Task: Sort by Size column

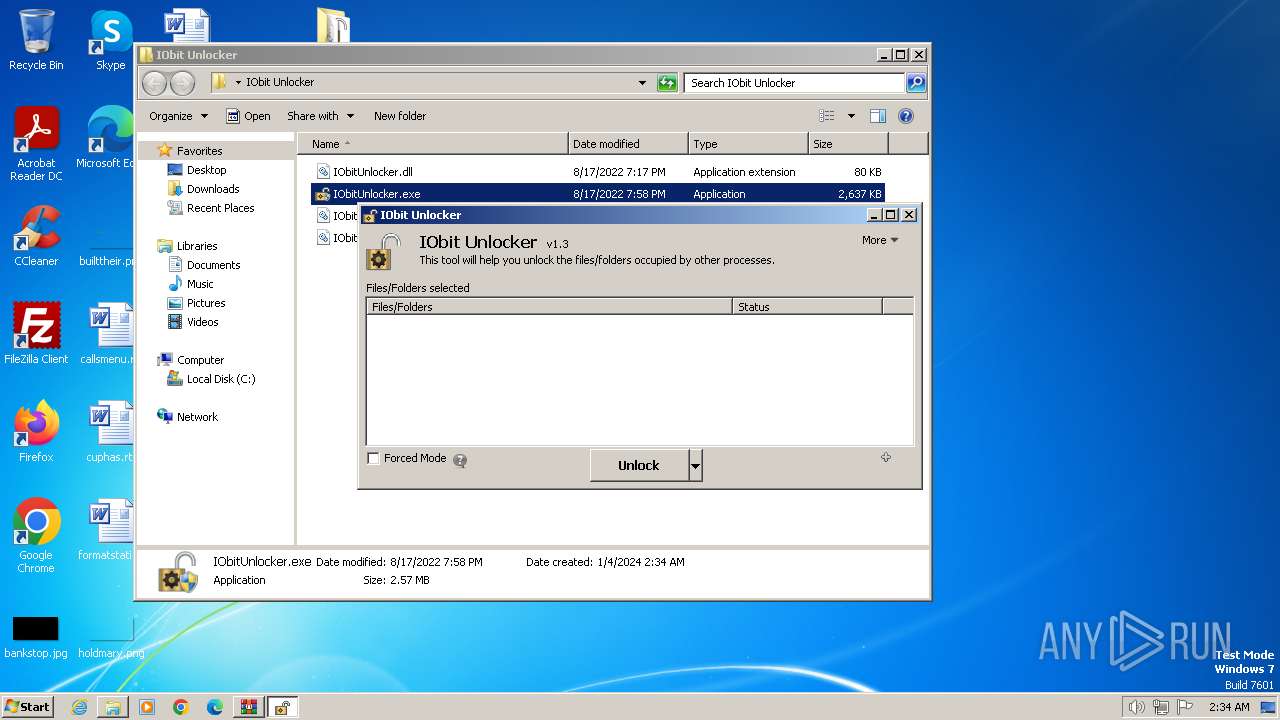Action: click(x=848, y=144)
